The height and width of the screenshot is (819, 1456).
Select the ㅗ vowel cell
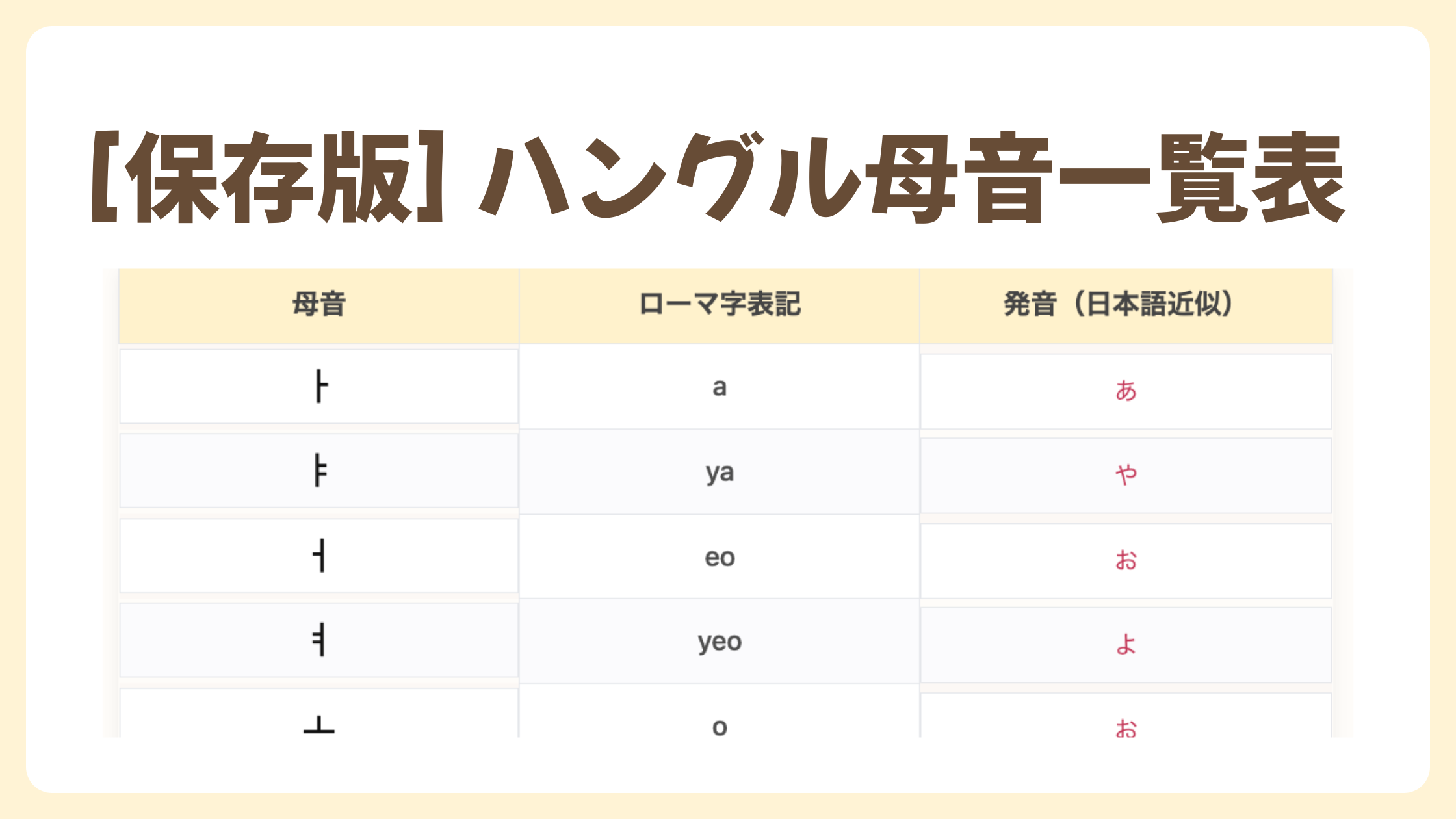point(318,713)
